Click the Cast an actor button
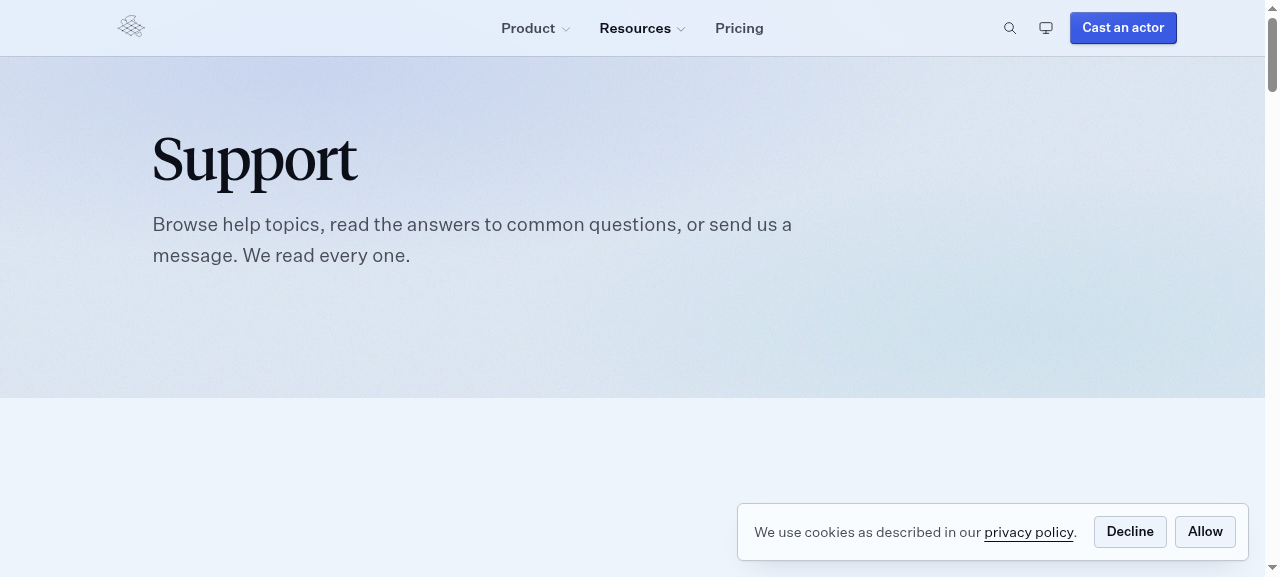This screenshot has height=577, width=1280. click(x=1123, y=28)
